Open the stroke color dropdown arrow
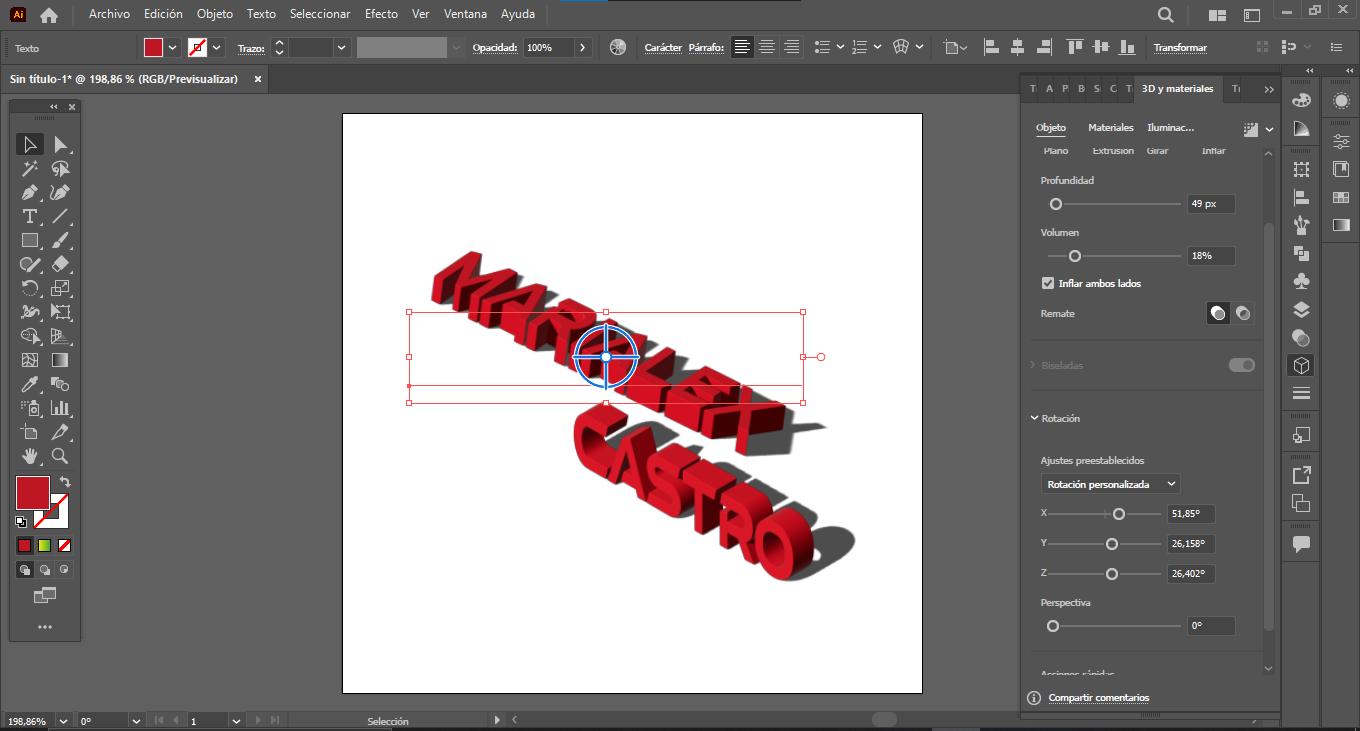 pyautogui.click(x=217, y=47)
